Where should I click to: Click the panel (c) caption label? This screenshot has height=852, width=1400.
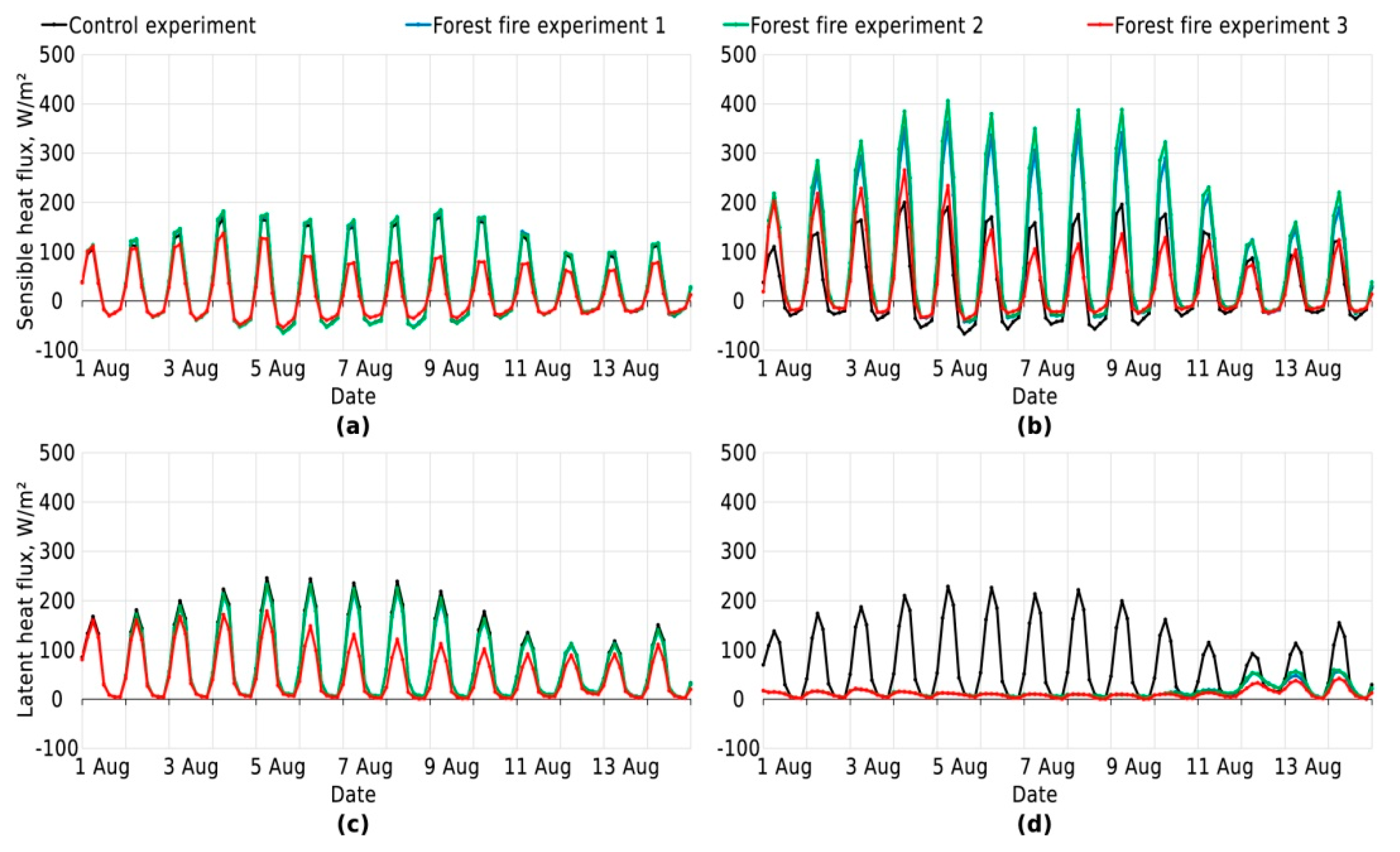[x=353, y=824]
